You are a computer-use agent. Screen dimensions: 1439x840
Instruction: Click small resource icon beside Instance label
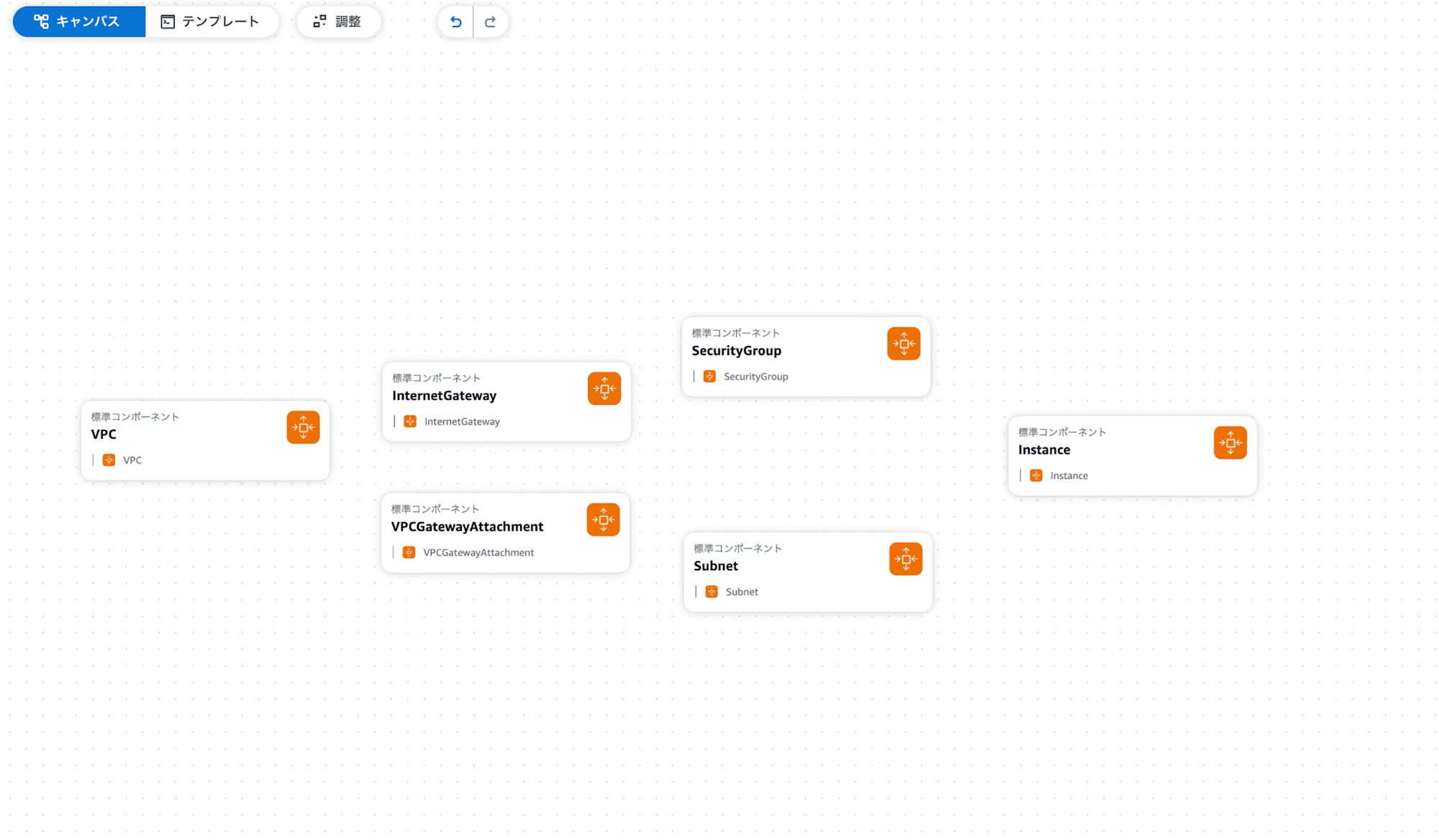1036,475
